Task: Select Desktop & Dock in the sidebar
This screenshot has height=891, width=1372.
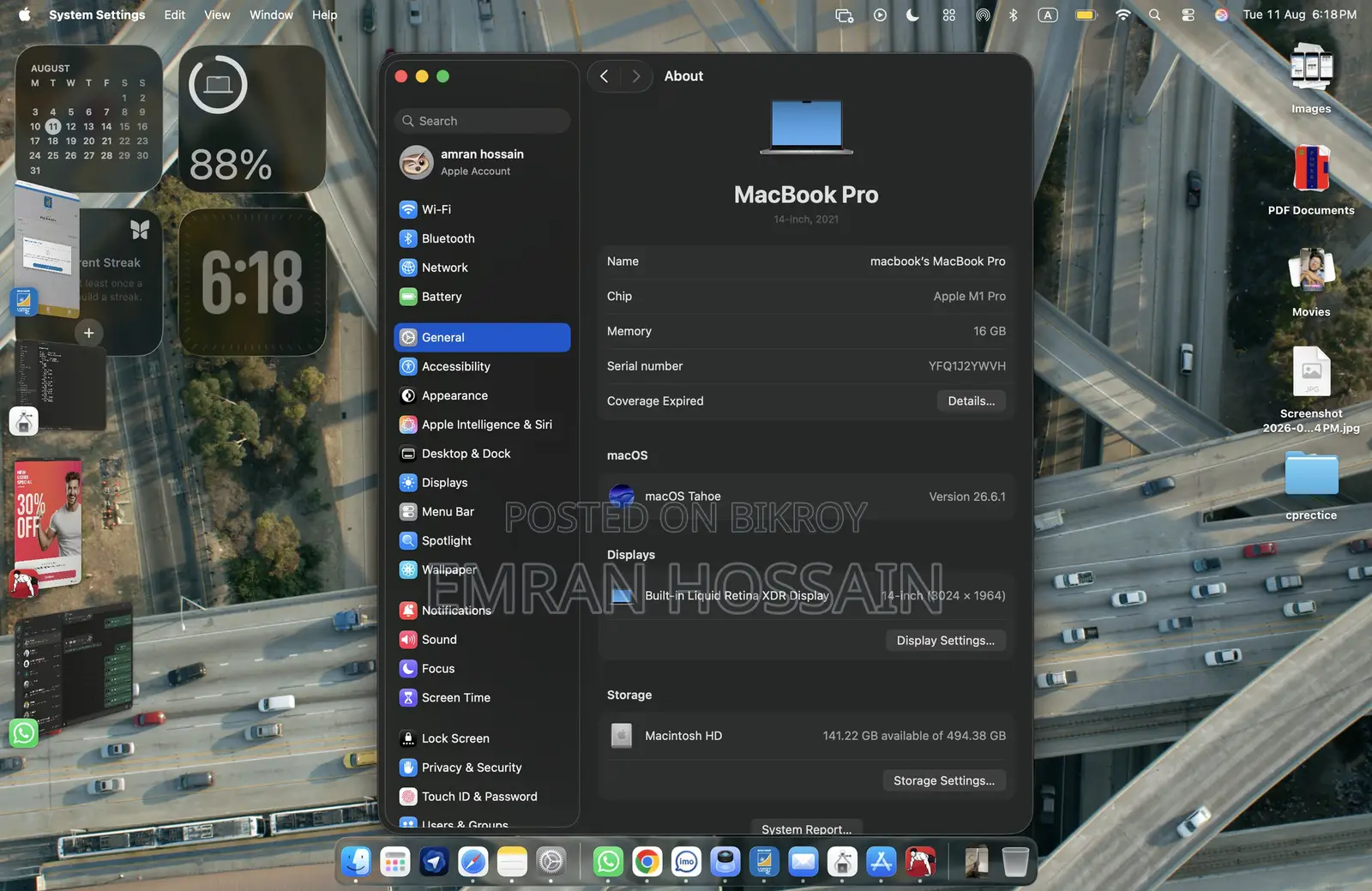Action: tap(482, 454)
